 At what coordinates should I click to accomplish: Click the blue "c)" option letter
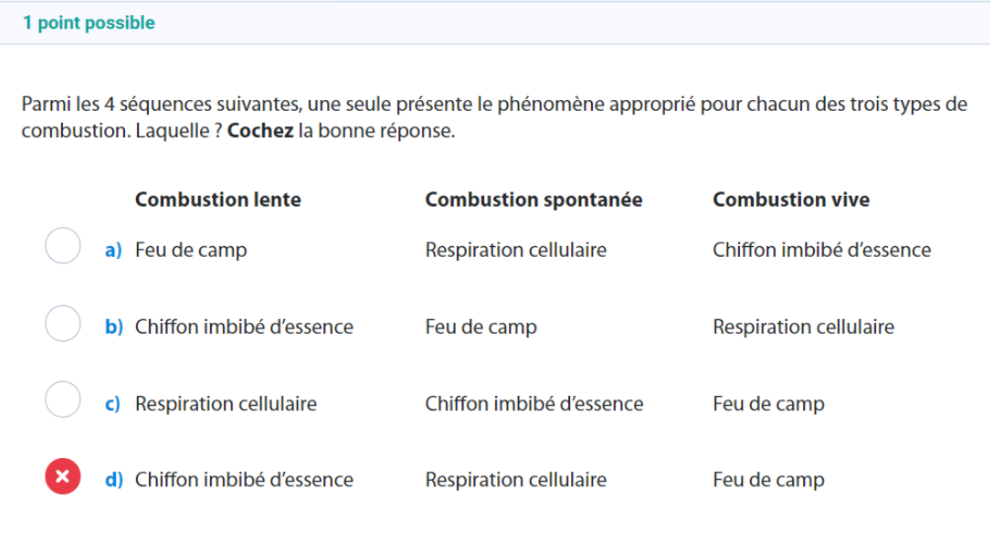point(113,404)
